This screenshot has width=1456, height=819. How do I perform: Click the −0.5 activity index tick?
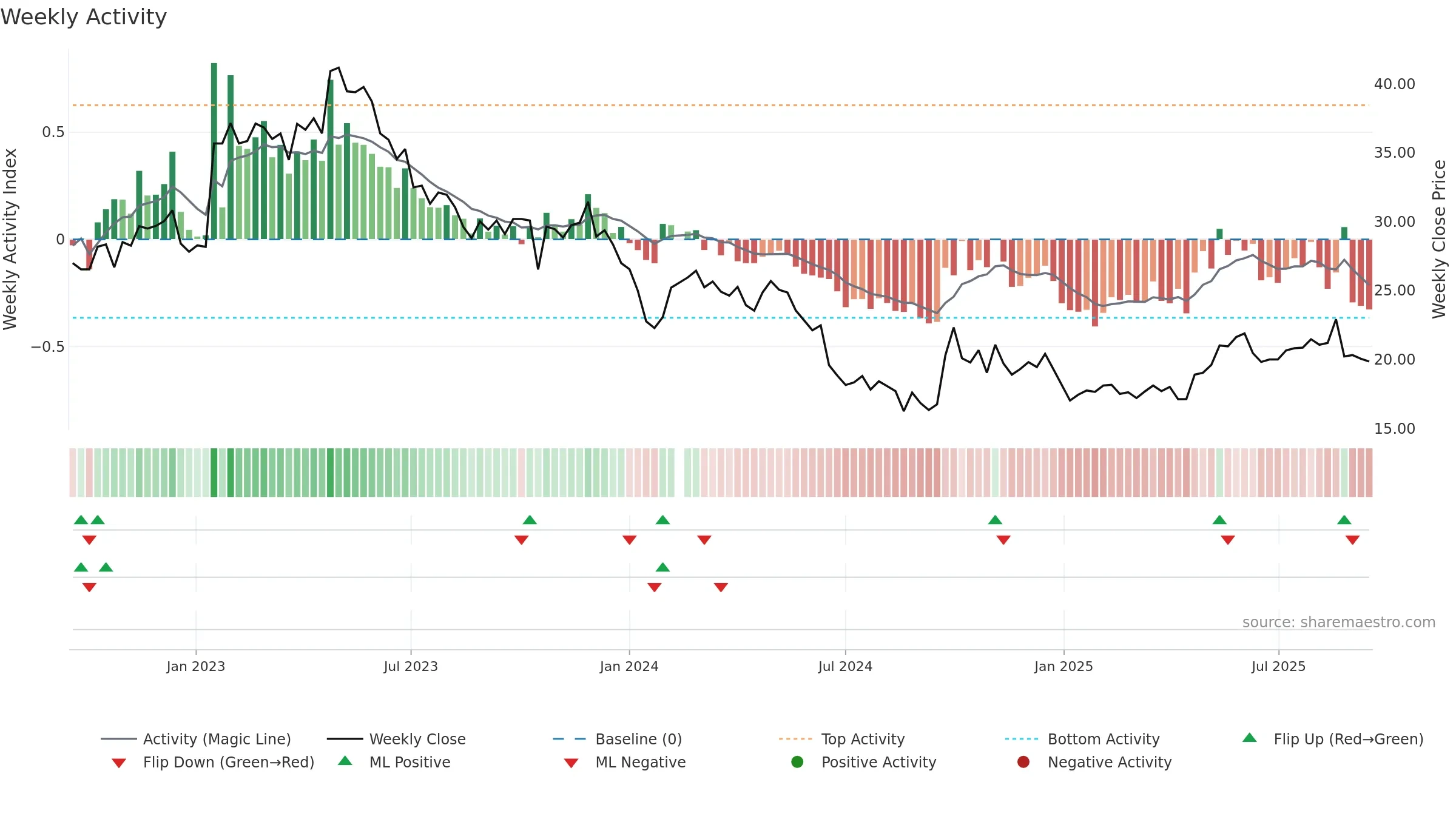coord(47,346)
